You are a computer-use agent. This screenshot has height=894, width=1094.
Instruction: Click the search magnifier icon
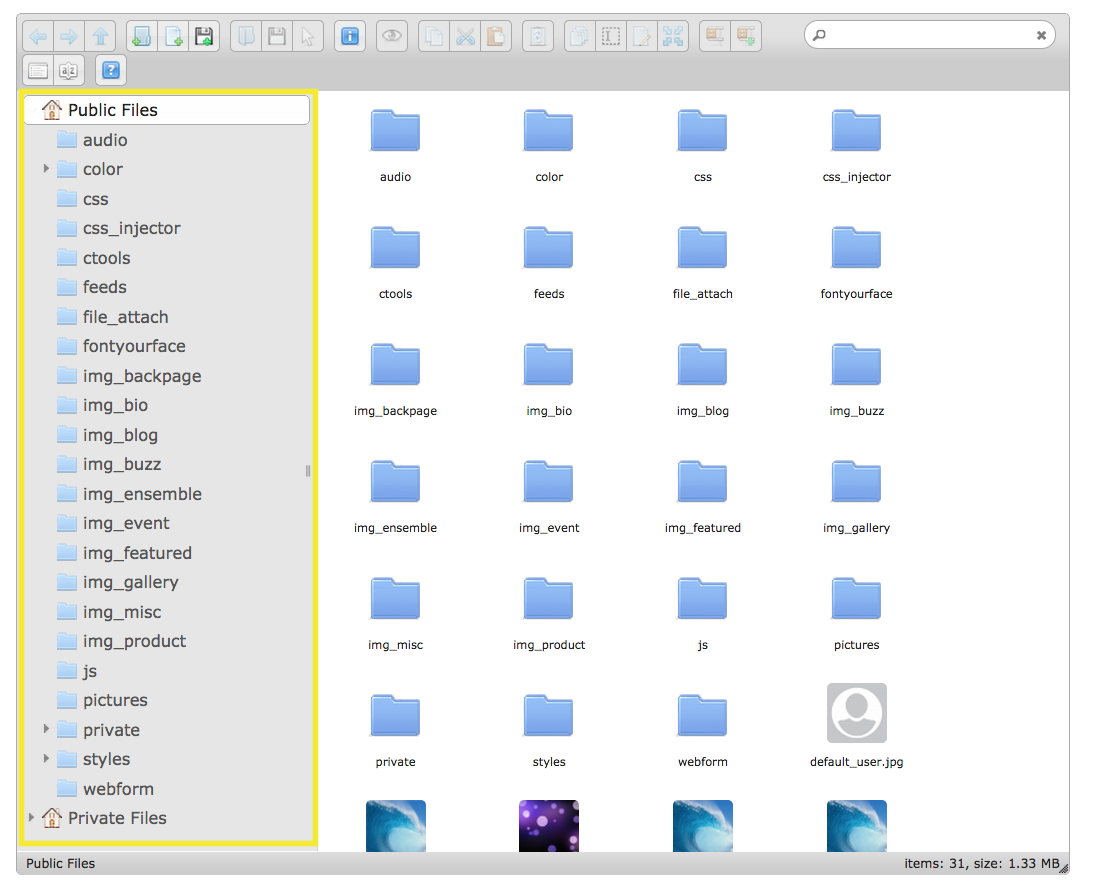820,35
